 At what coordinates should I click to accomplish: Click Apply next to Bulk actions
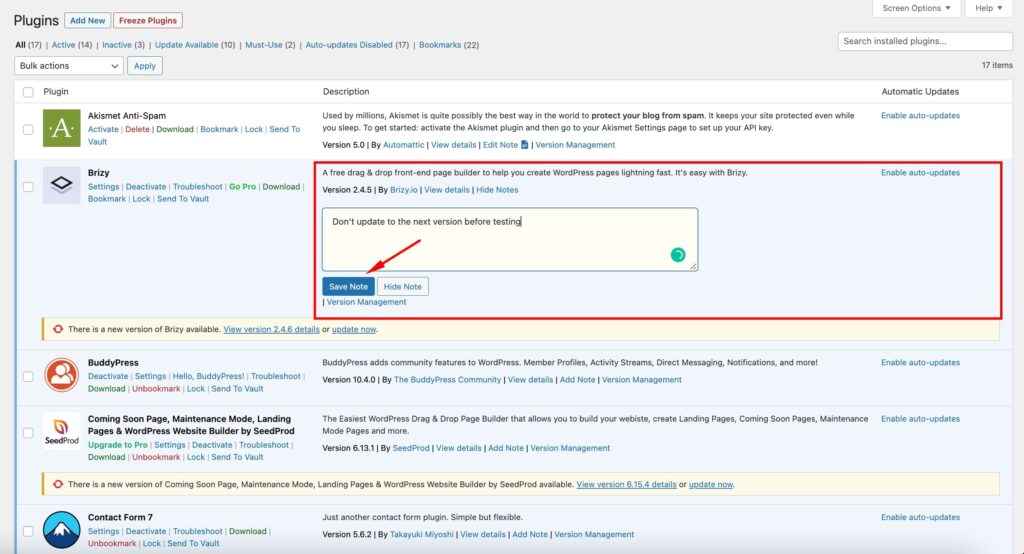coord(144,65)
